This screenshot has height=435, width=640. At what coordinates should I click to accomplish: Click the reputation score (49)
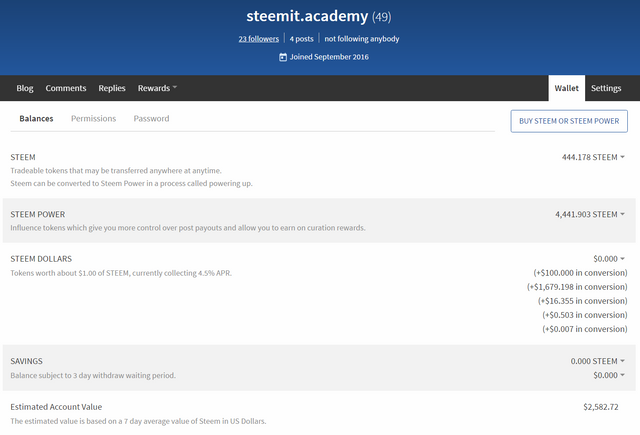tap(382, 17)
